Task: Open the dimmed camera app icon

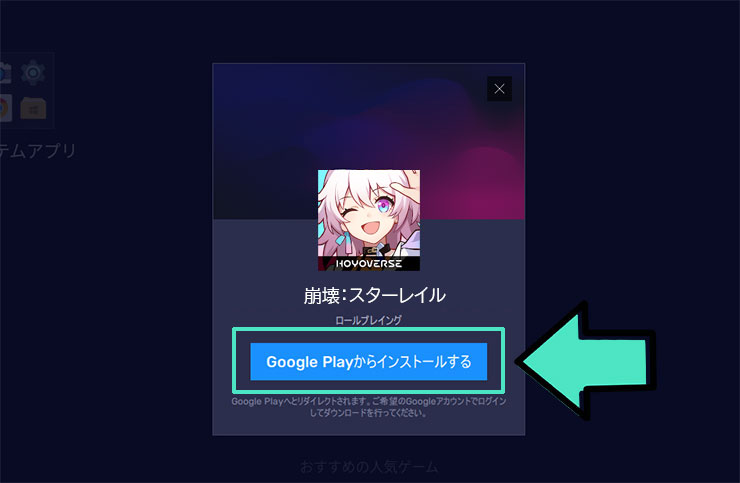Action: coord(5,73)
